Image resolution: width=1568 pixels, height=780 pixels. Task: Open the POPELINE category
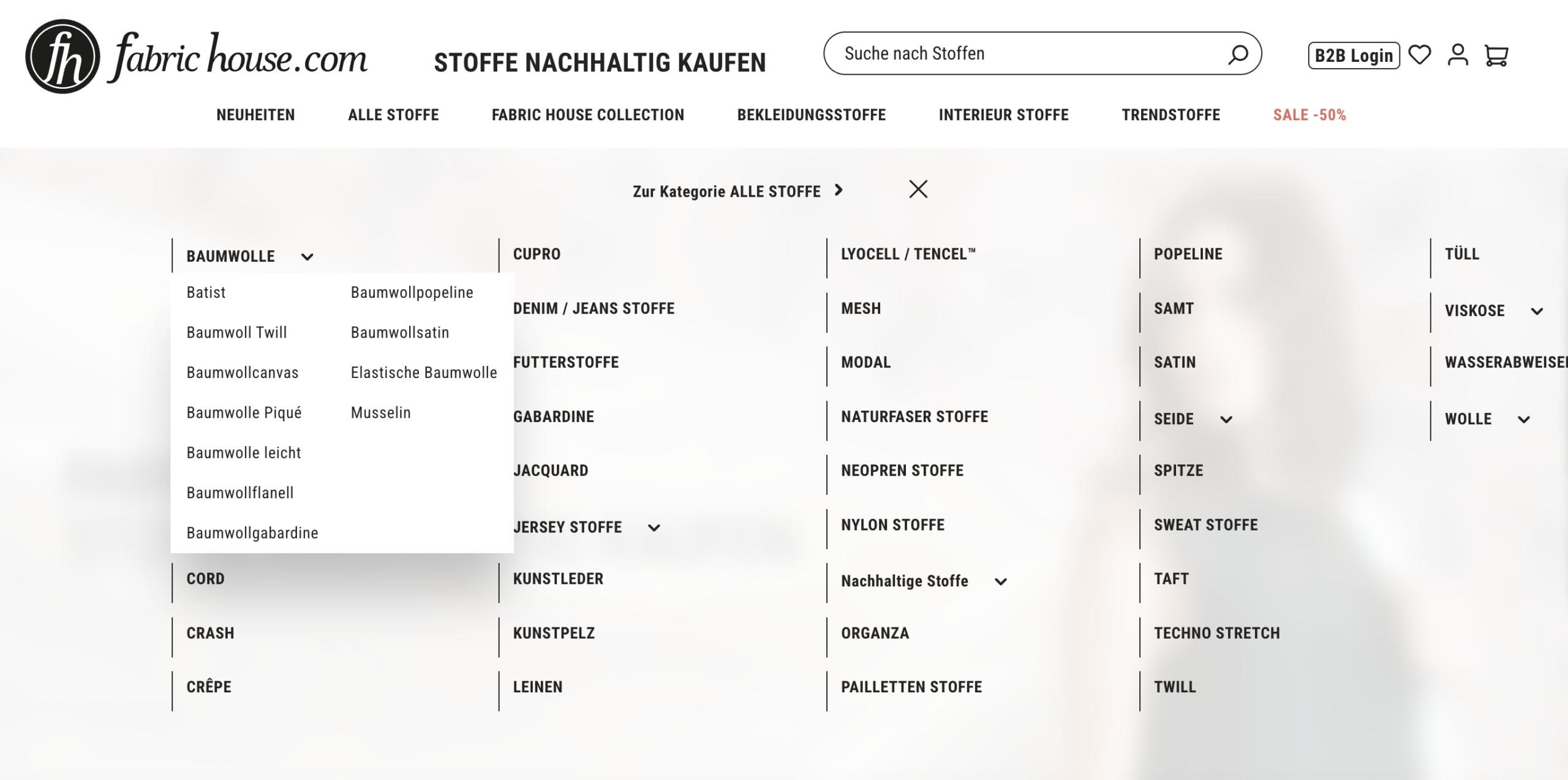[x=1188, y=254]
